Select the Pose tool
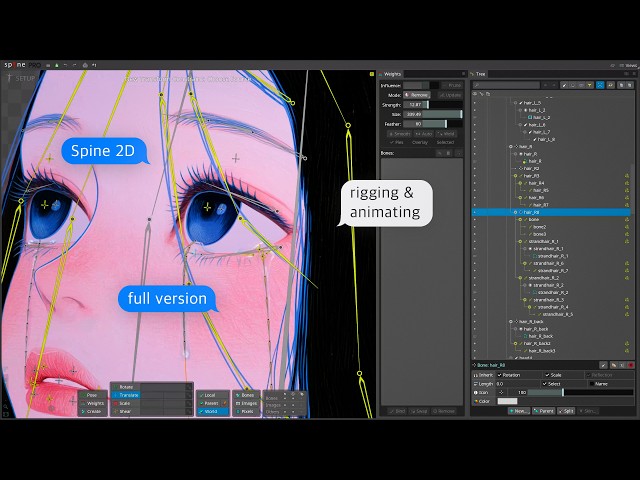Screen dimensions: 640x480 (x=93, y=395)
